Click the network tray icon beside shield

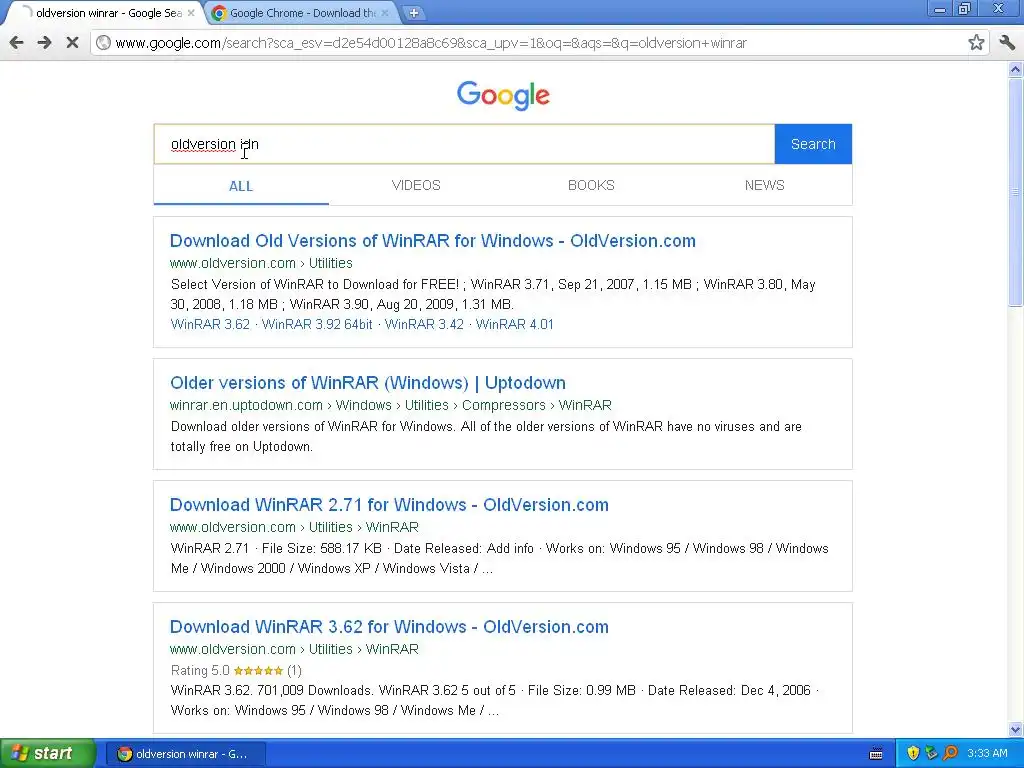click(x=931, y=754)
